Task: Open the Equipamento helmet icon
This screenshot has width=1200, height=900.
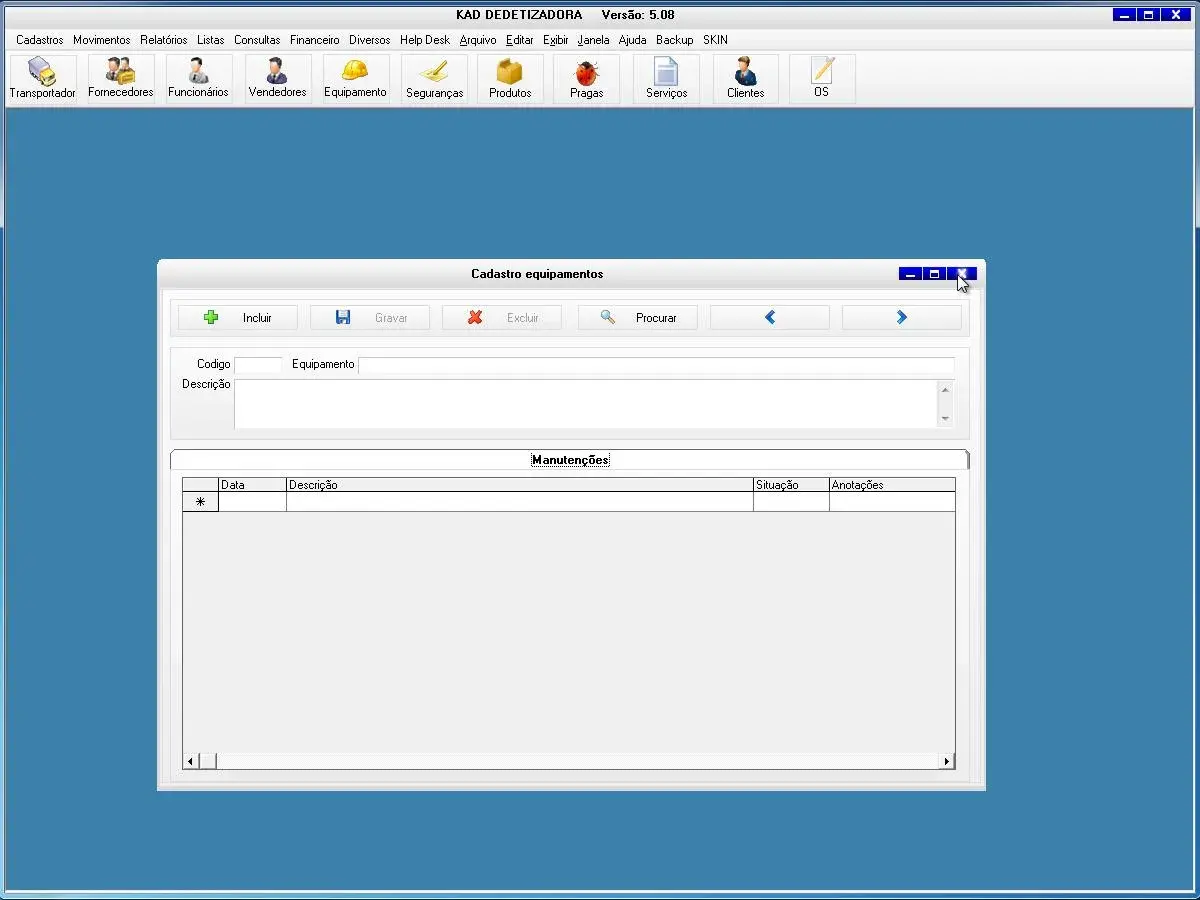Action: pos(355,79)
